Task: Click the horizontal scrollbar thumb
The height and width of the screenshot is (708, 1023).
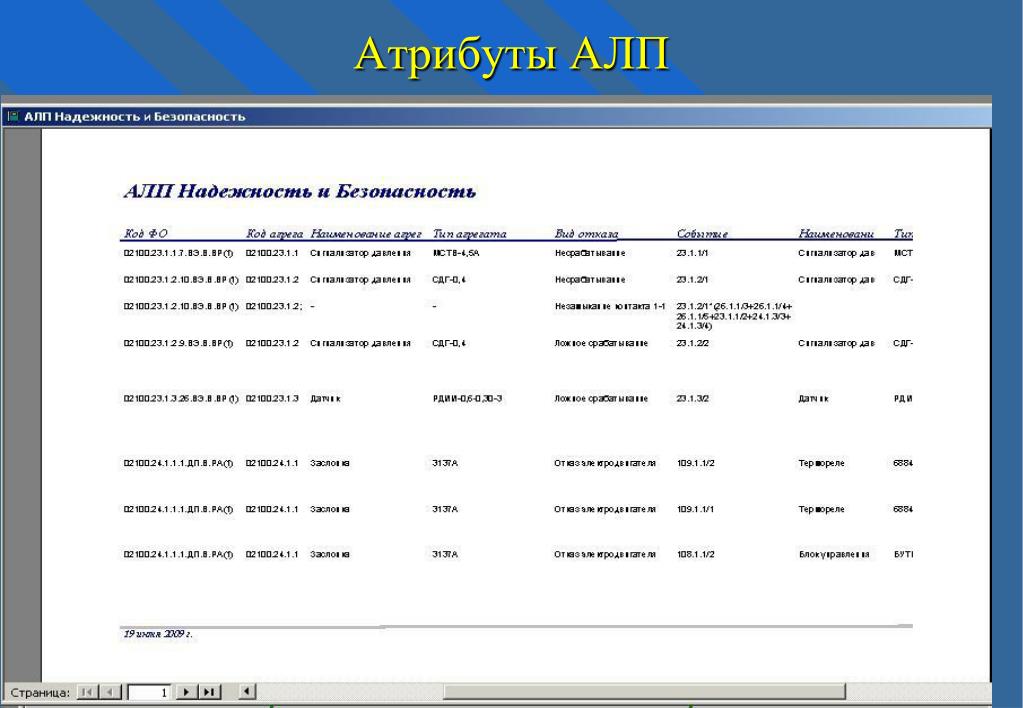Action: click(x=644, y=692)
